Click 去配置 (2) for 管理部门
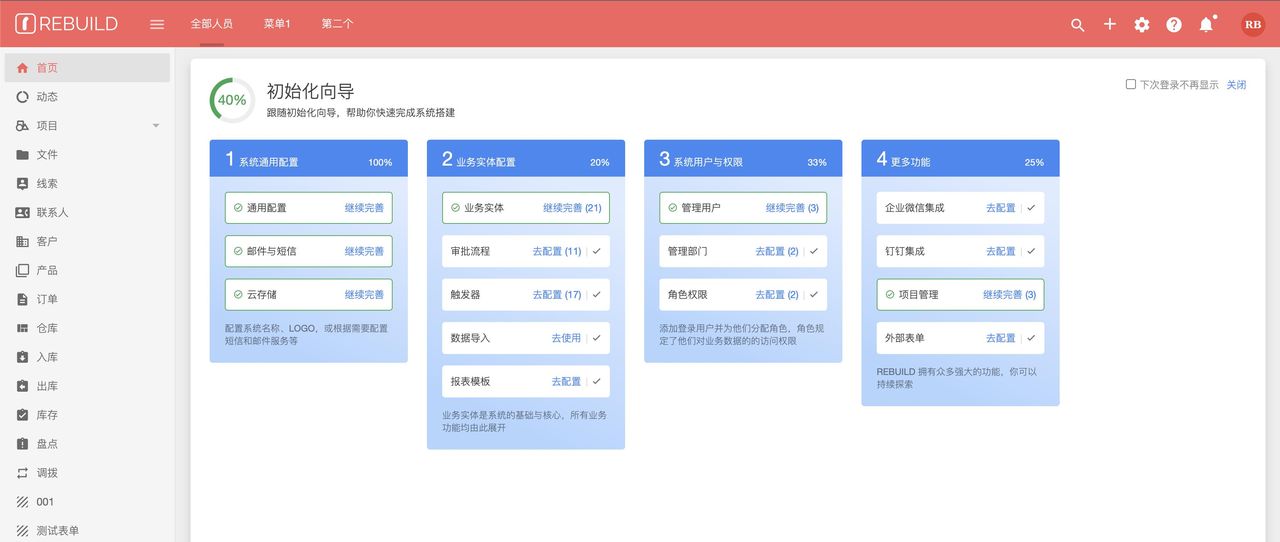The height and width of the screenshot is (542, 1280). (777, 251)
